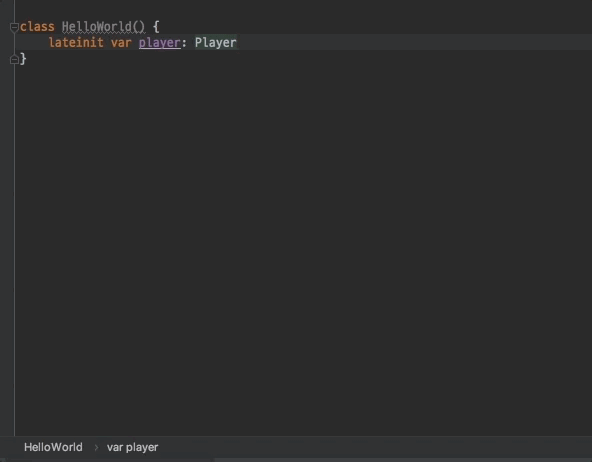Image resolution: width=592 pixels, height=462 pixels.
Task: Select 'var player' breadcrumb item
Action: 133,447
